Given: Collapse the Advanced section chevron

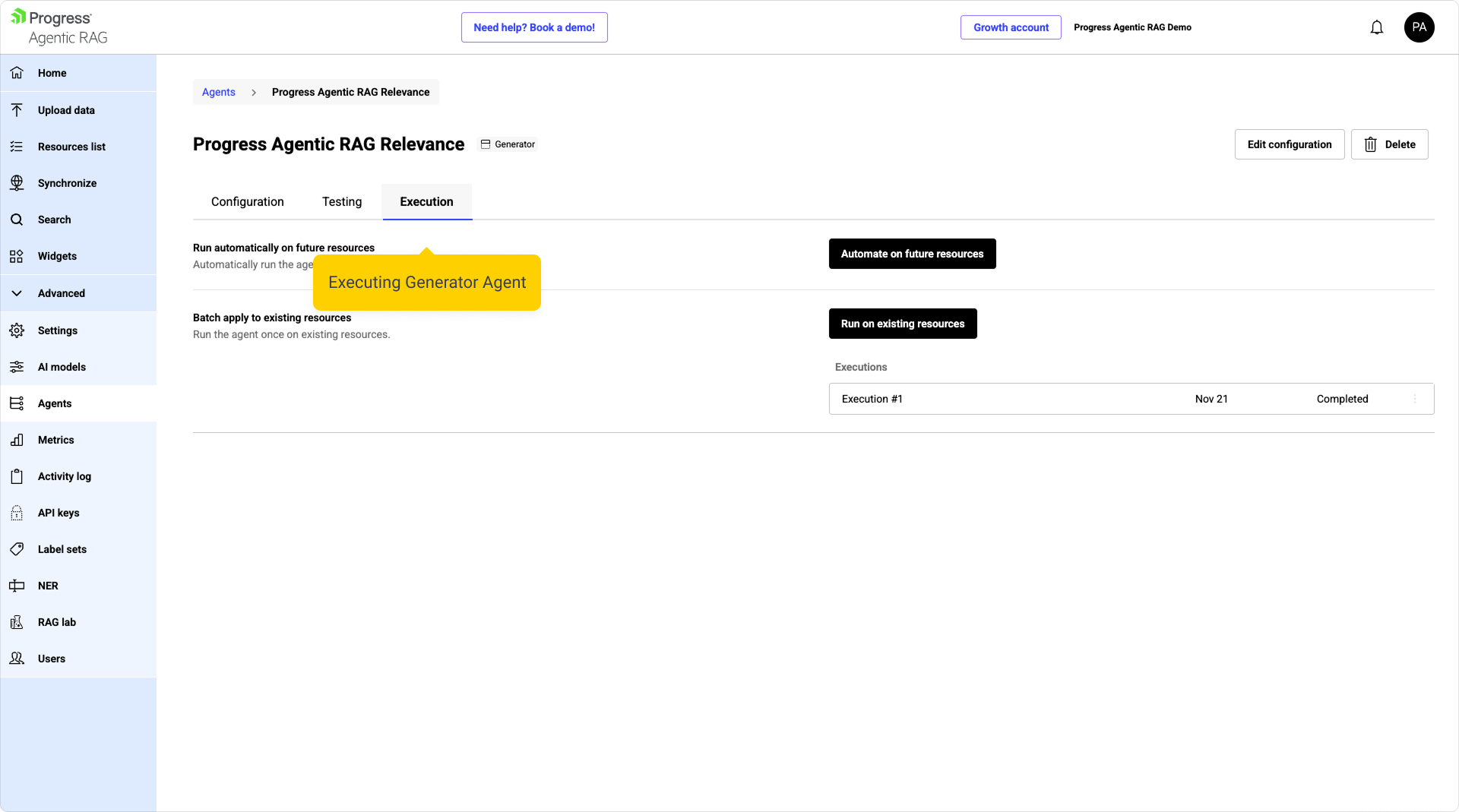Looking at the screenshot, I should pyautogui.click(x=17, y=293).
